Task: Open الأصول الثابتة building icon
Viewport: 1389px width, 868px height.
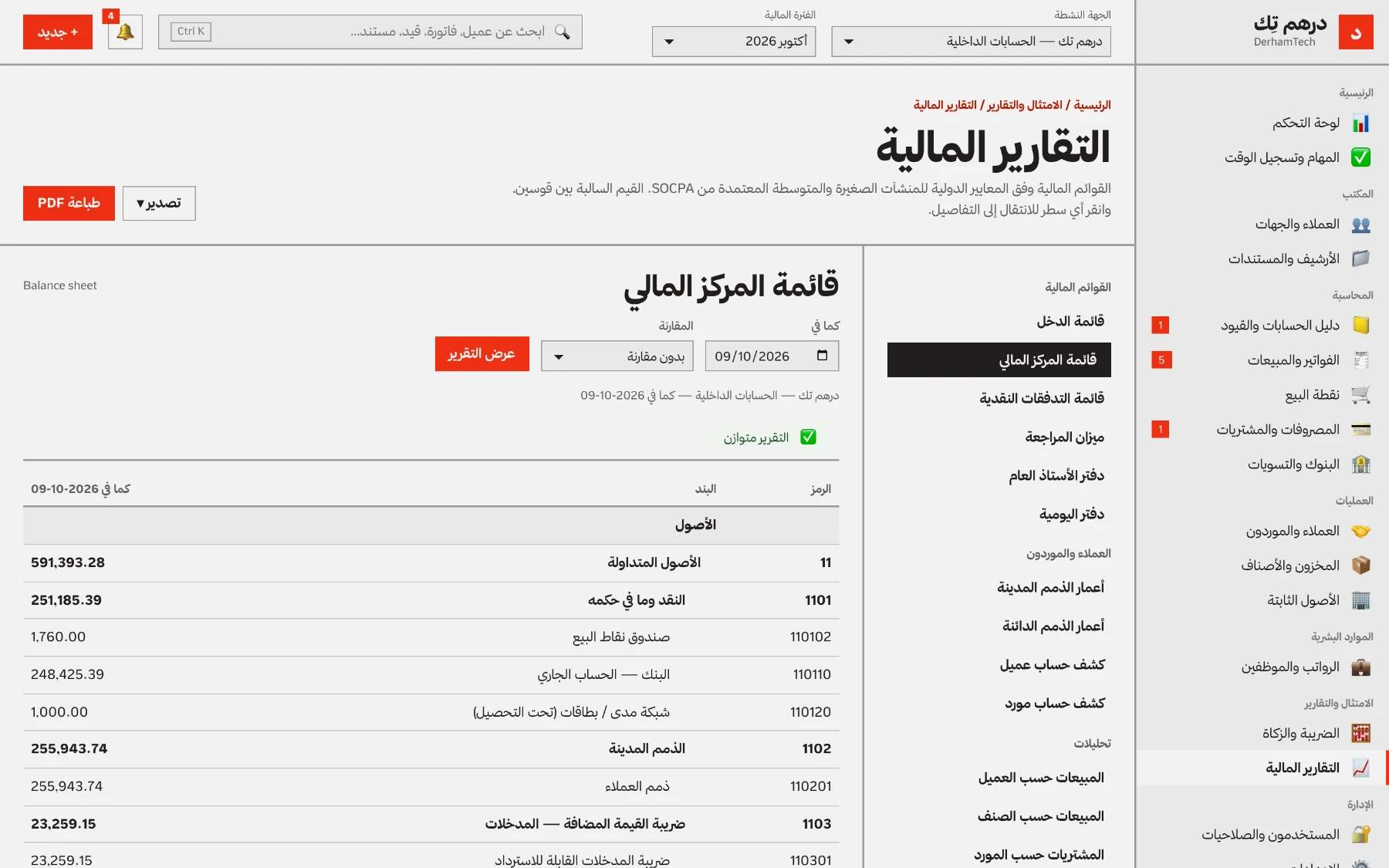Action: (1361, 600)
